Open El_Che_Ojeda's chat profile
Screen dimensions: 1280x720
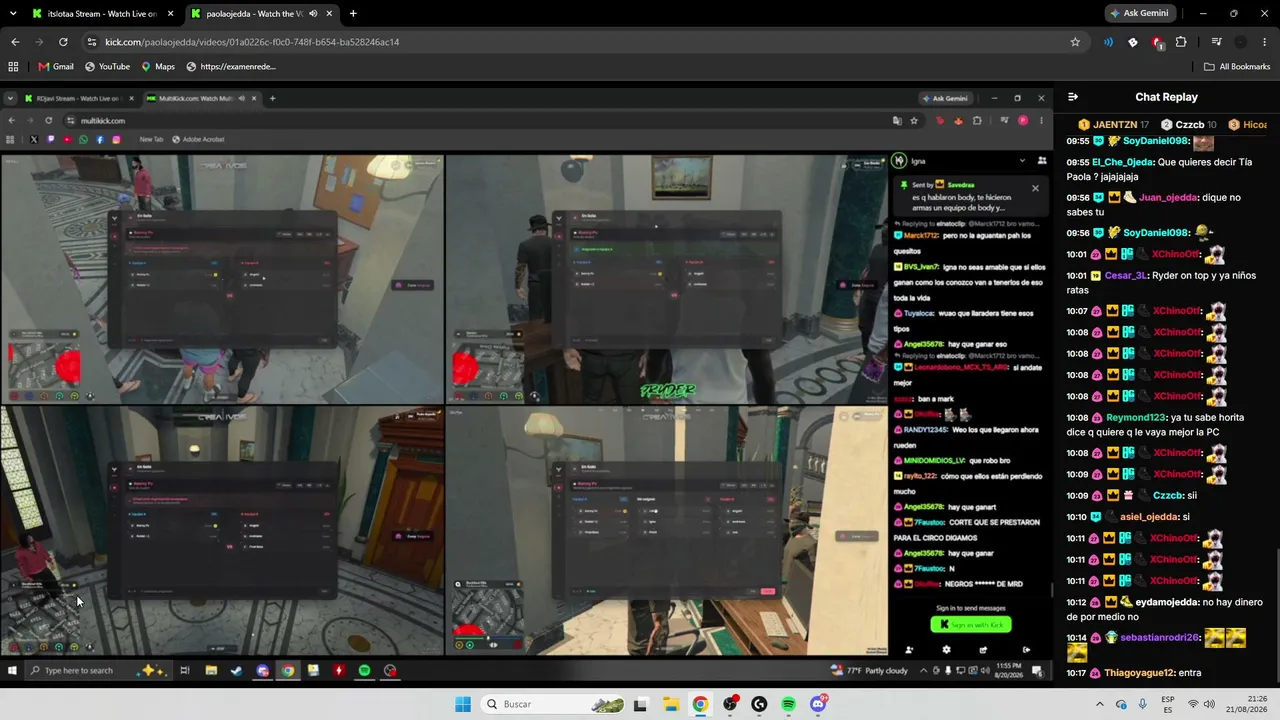[1123, 162]
